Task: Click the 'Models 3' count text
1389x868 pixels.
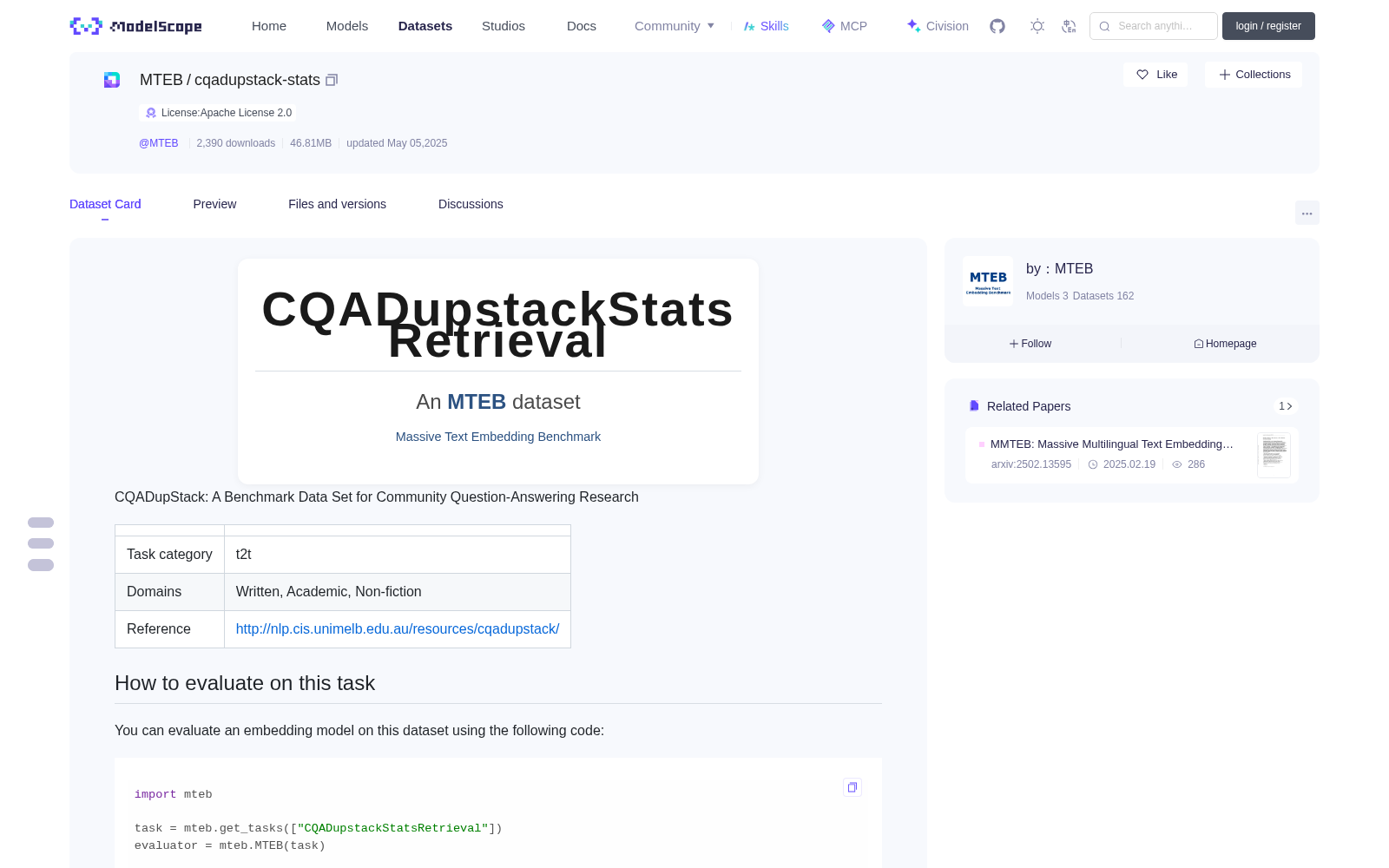Action: [1047, 296]
